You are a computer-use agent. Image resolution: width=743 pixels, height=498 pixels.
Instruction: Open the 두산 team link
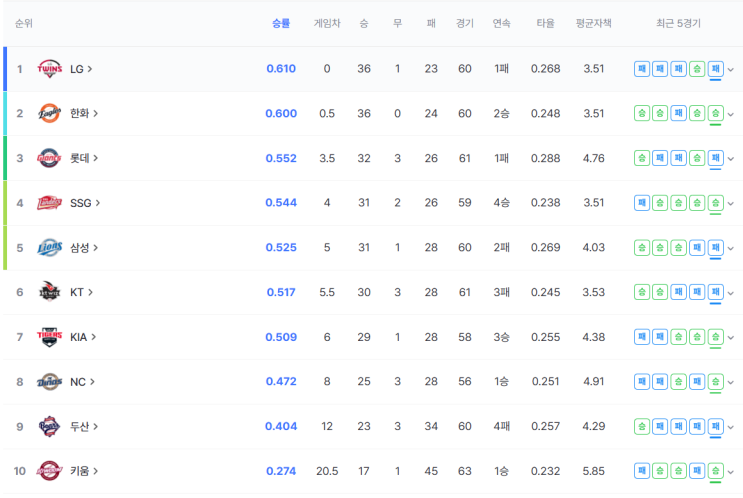[84, 426]
